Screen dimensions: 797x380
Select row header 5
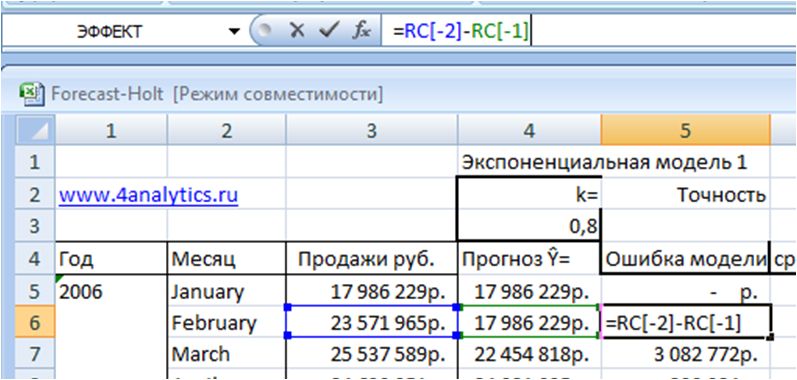(35, 291)
